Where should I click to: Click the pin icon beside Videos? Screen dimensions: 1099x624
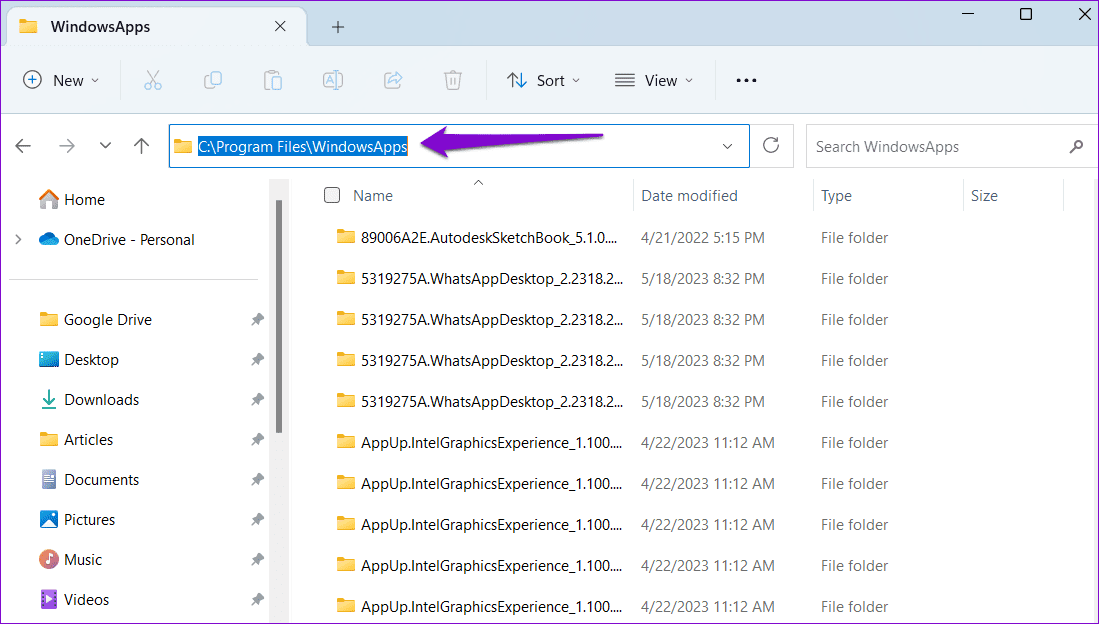257,599
